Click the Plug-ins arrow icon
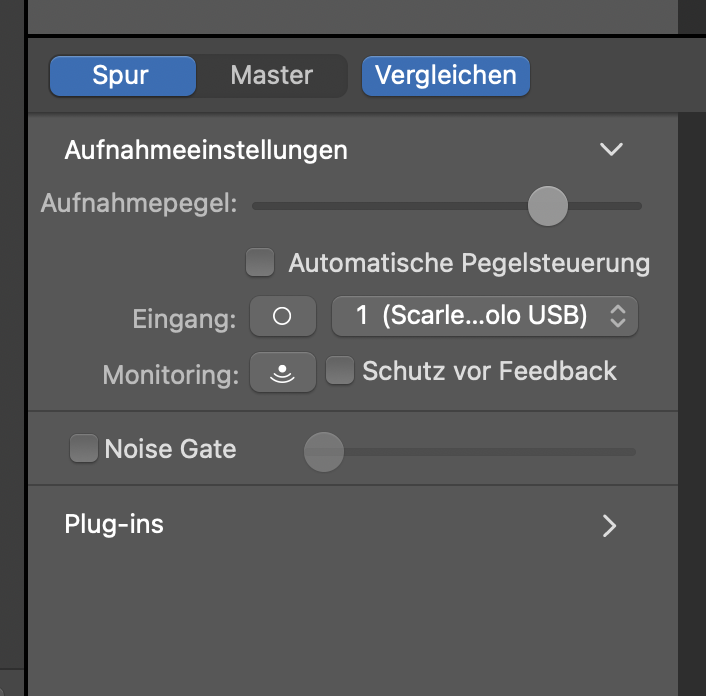706x696 pixels. tap(609, 526)
